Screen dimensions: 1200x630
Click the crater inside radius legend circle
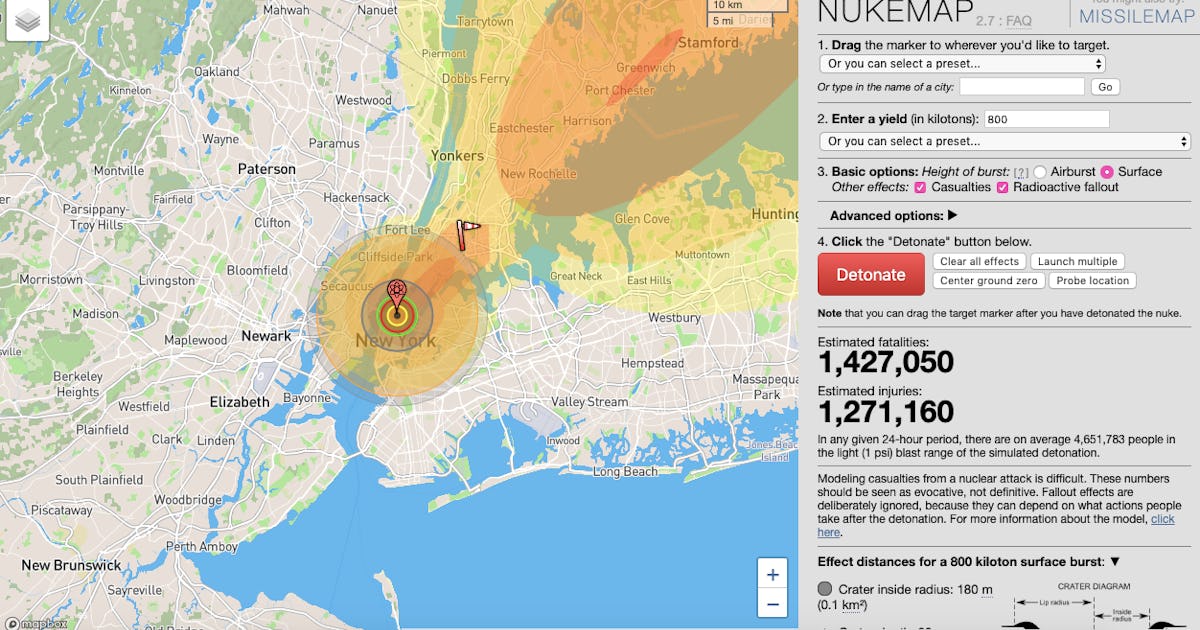coord(823,588)
